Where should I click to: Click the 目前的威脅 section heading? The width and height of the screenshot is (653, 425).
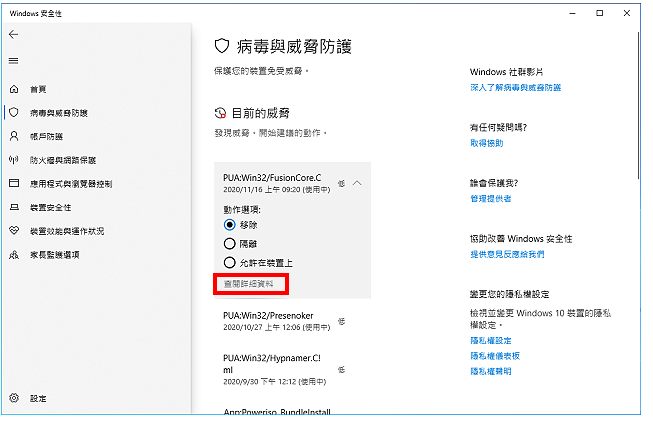260,113
